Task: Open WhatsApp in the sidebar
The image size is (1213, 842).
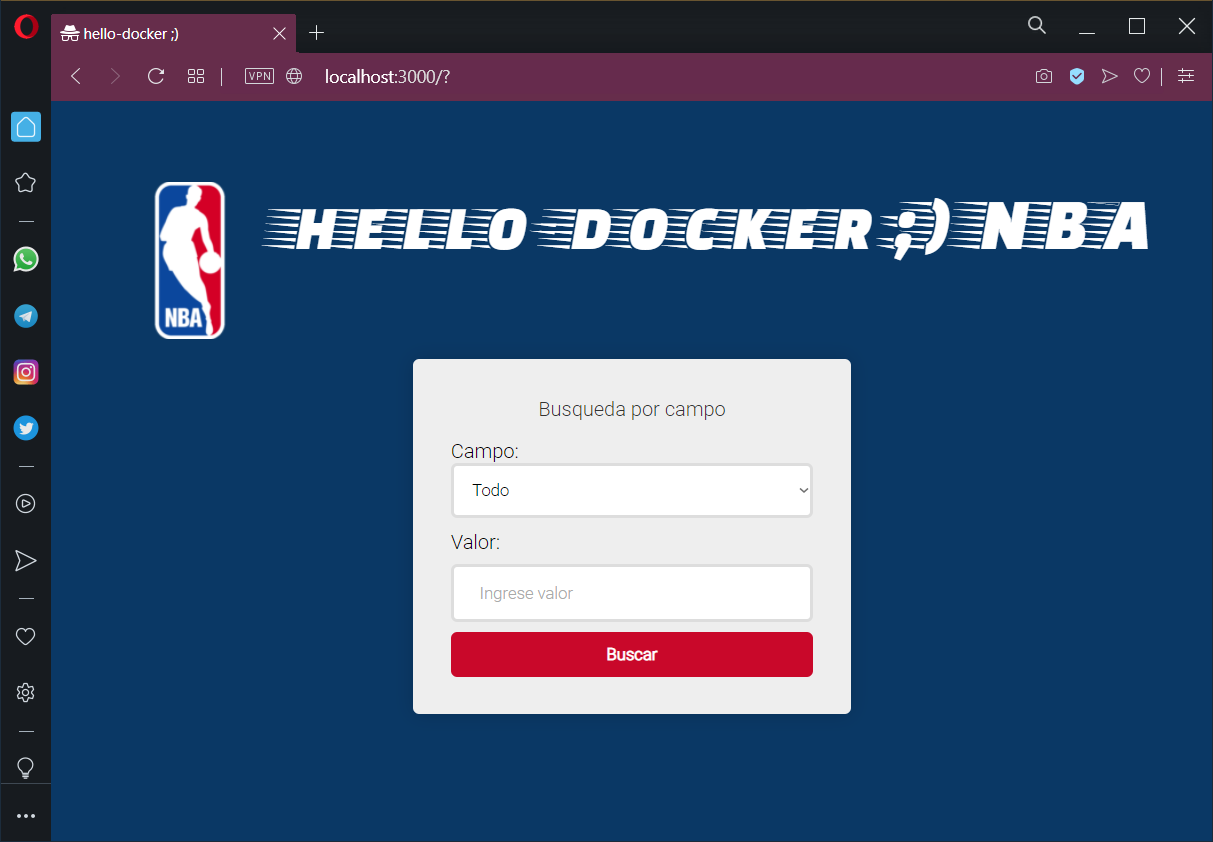Action: click(26, 260)
